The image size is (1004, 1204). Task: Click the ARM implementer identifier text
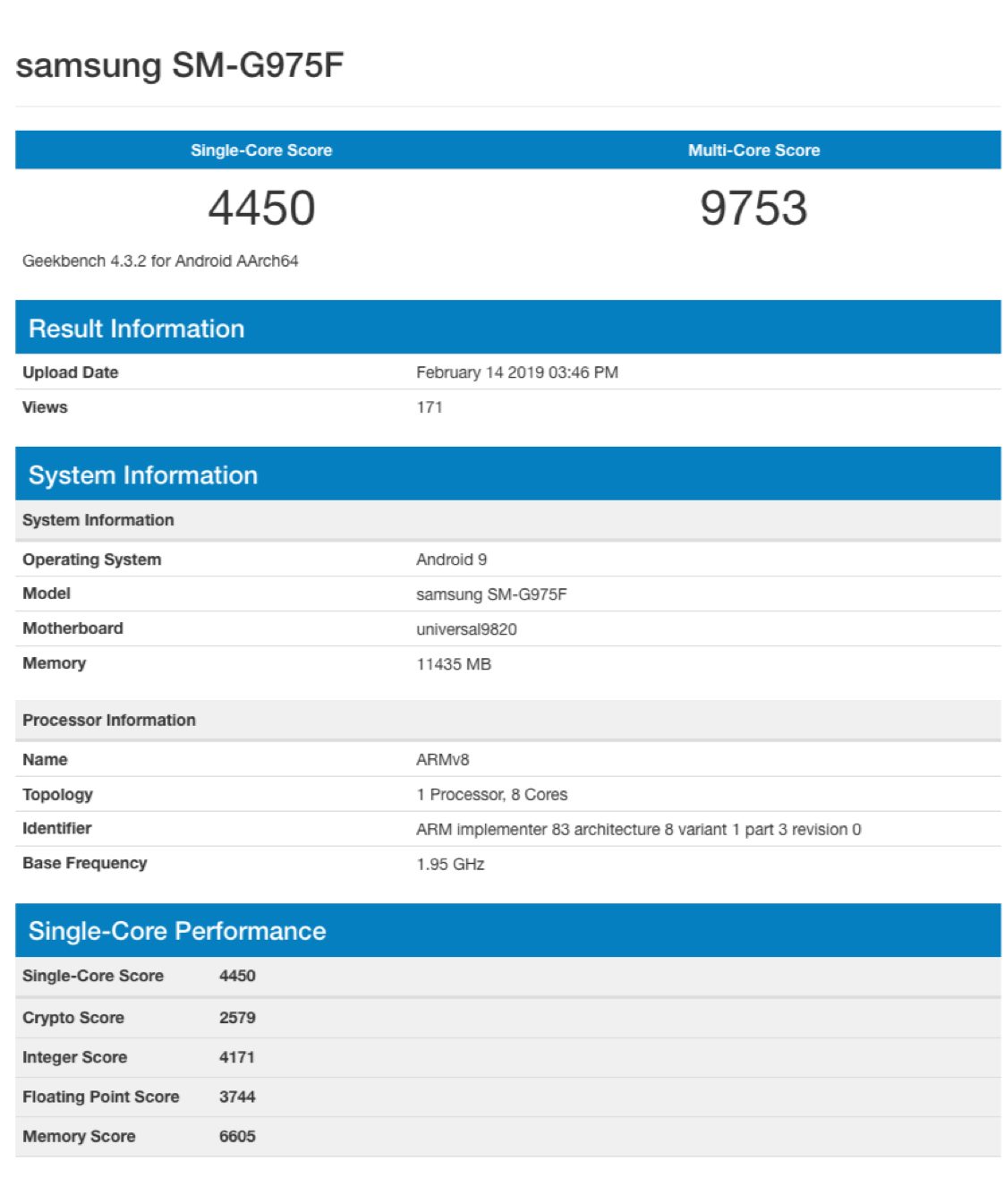point(638,829)
